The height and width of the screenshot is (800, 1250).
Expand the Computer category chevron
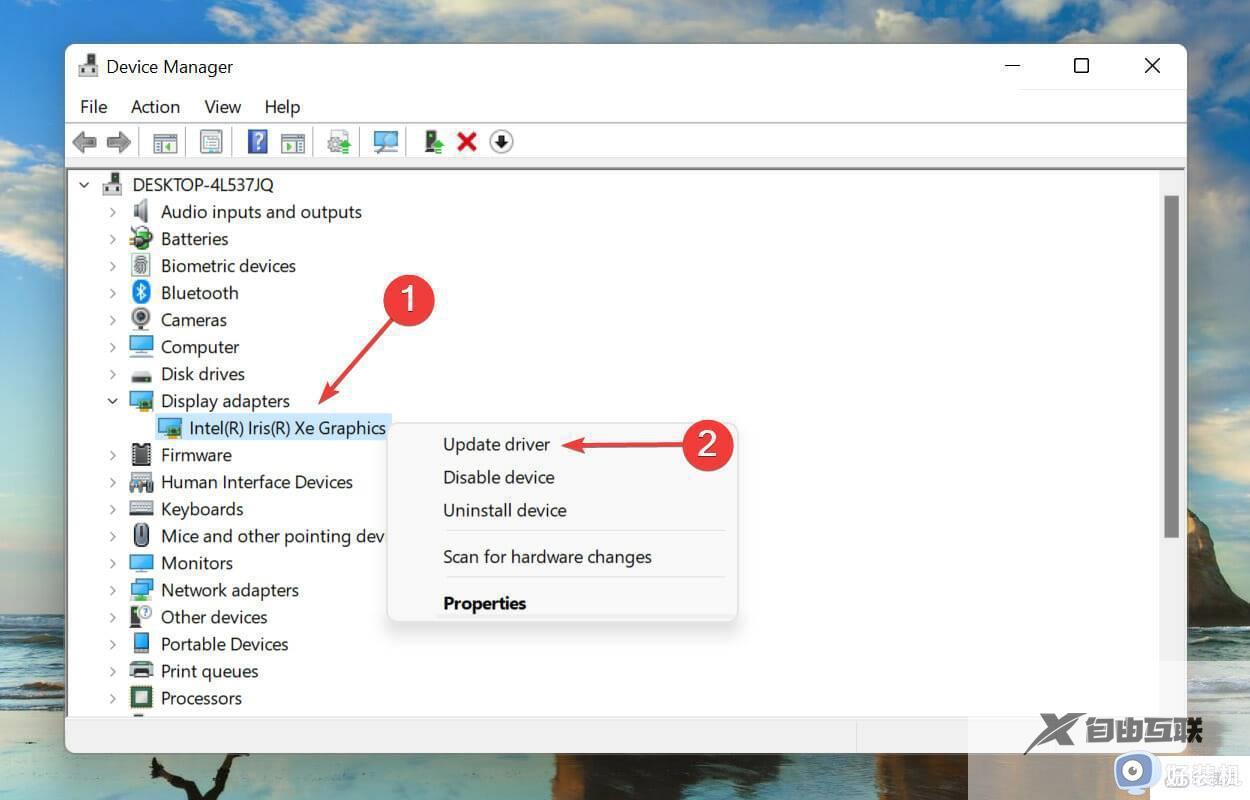[112, 347]
